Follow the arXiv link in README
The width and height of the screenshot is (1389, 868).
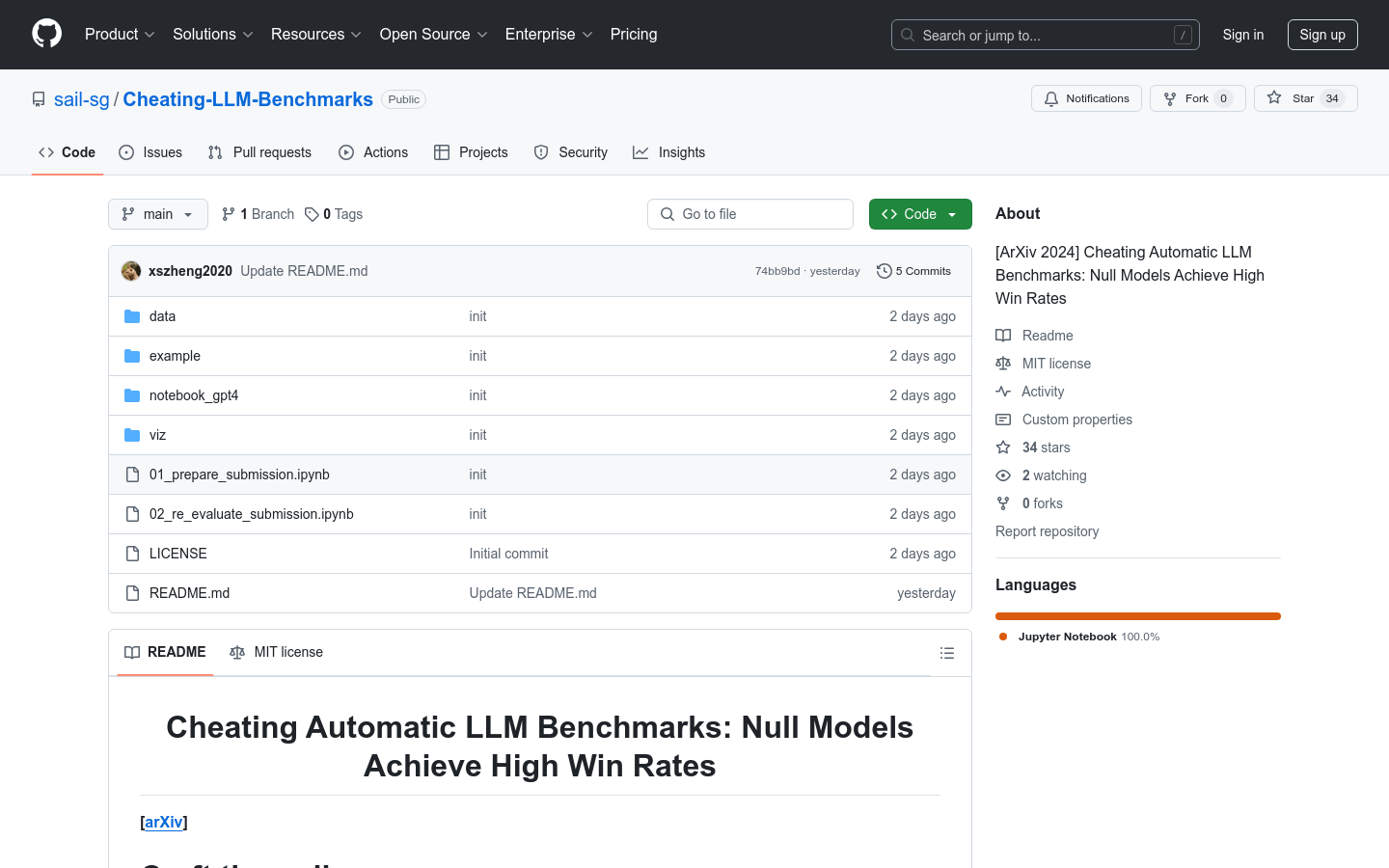[164, 822]
